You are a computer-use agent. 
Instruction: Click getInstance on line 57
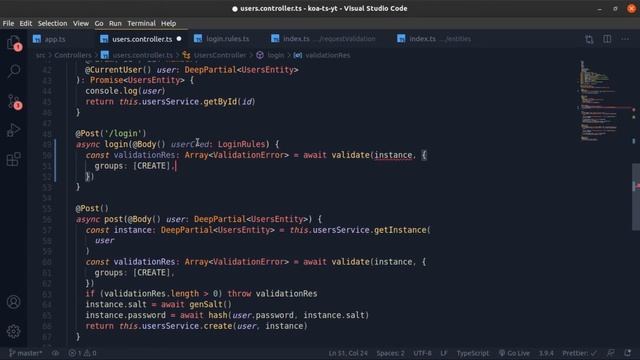click(400, 230)
